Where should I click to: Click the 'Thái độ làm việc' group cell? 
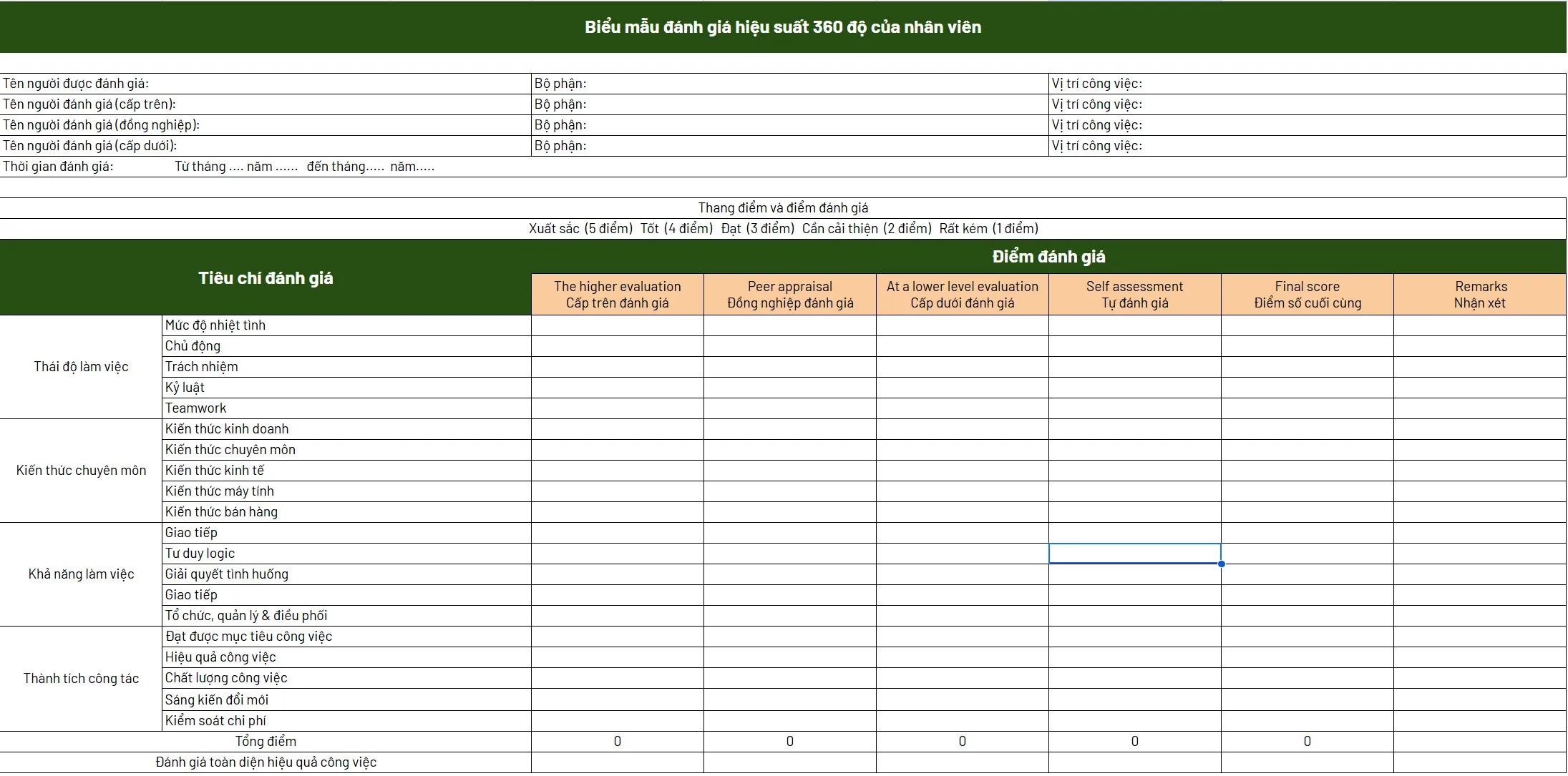click(x=81, y=367)
